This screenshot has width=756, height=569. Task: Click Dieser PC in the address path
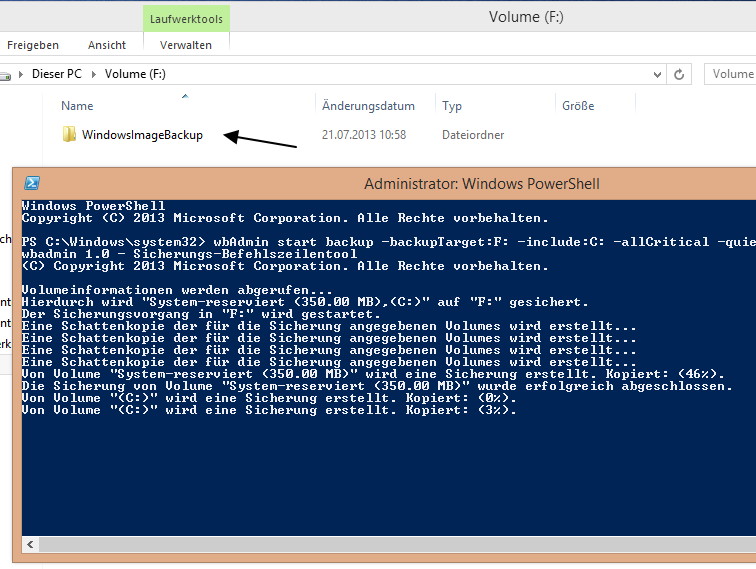click(56, 74)
